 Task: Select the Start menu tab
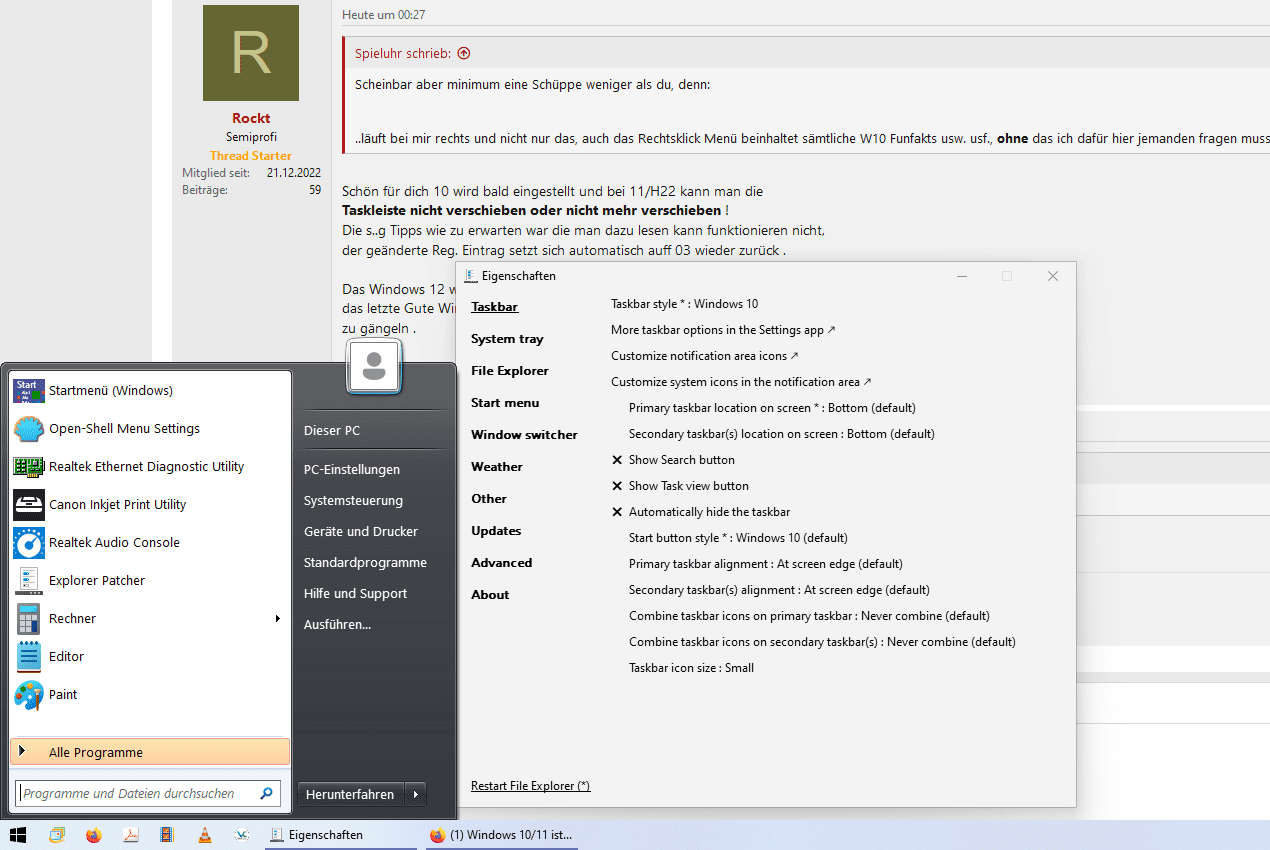pyautogui.click(x=505, y=403)
